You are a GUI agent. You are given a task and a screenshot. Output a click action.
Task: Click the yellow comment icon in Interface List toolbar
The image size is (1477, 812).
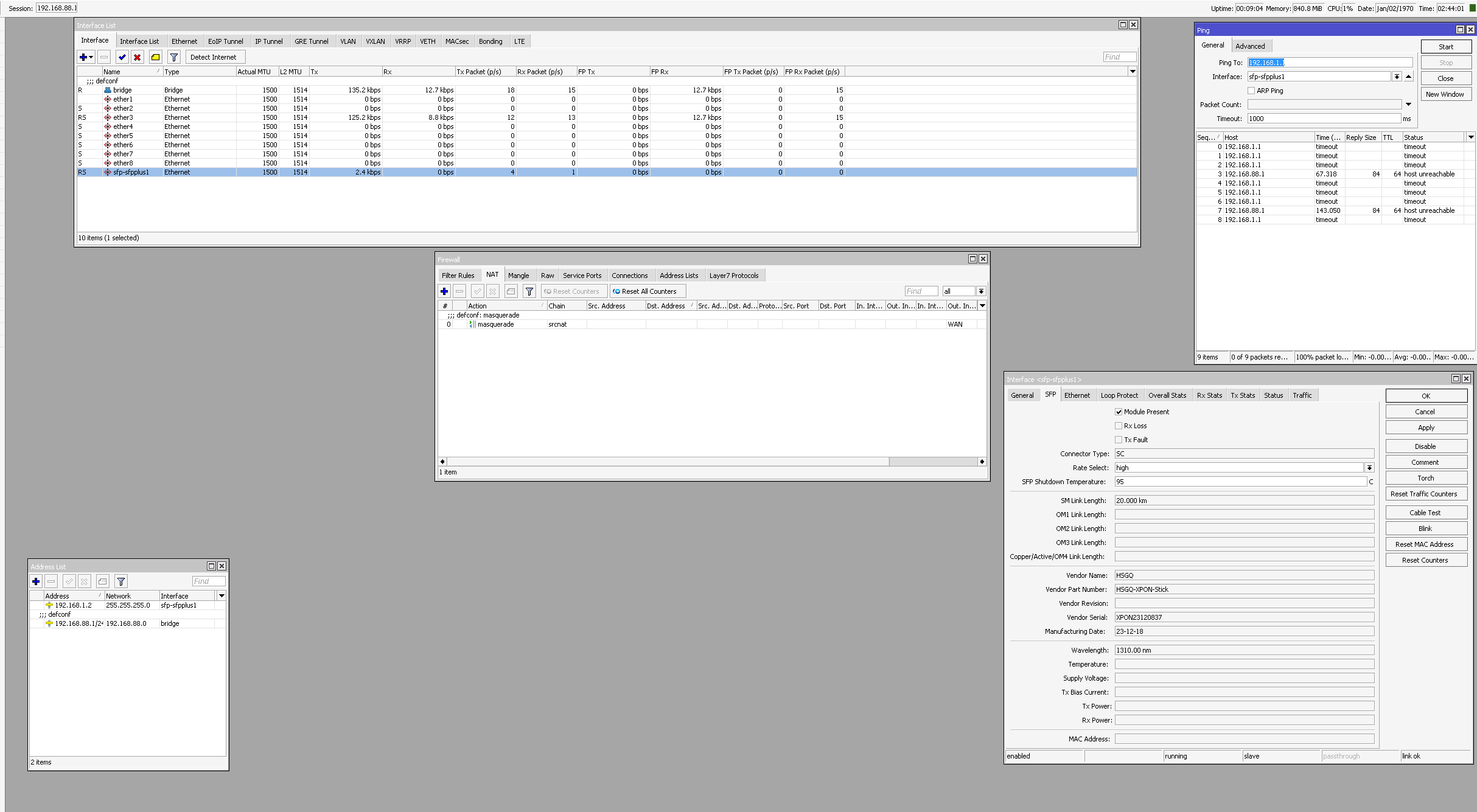tap(156, 57)
